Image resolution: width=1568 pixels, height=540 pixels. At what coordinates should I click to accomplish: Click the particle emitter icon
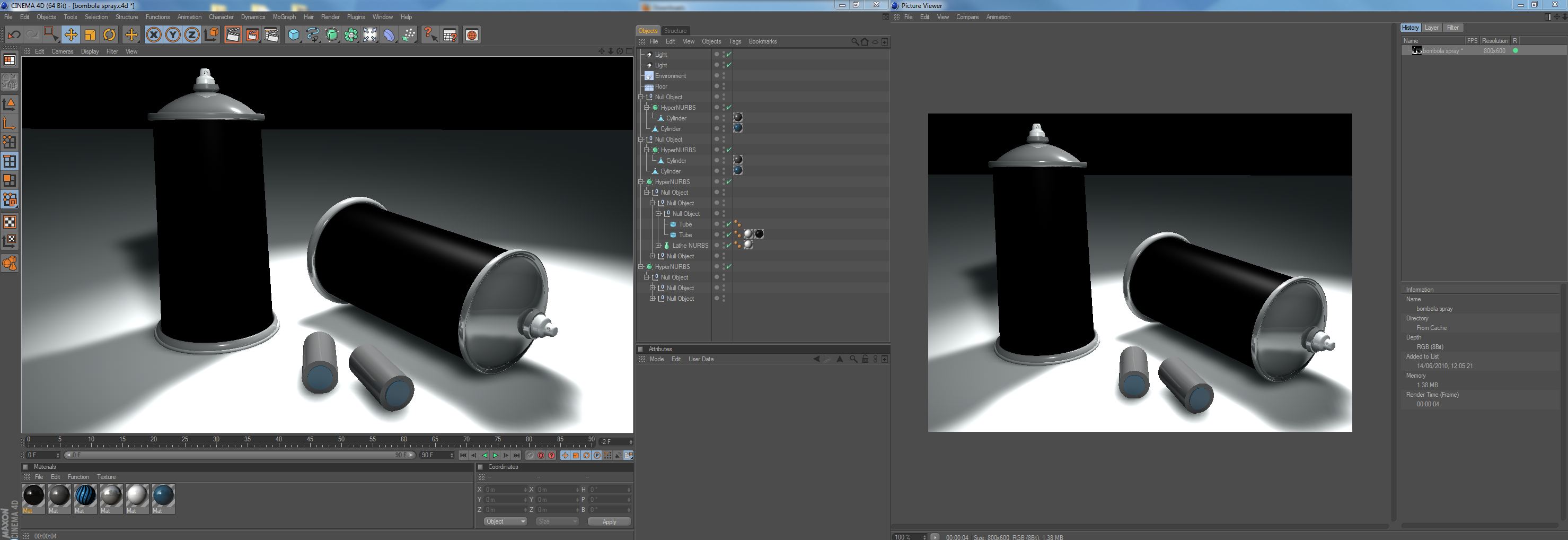tap(409, 34)
